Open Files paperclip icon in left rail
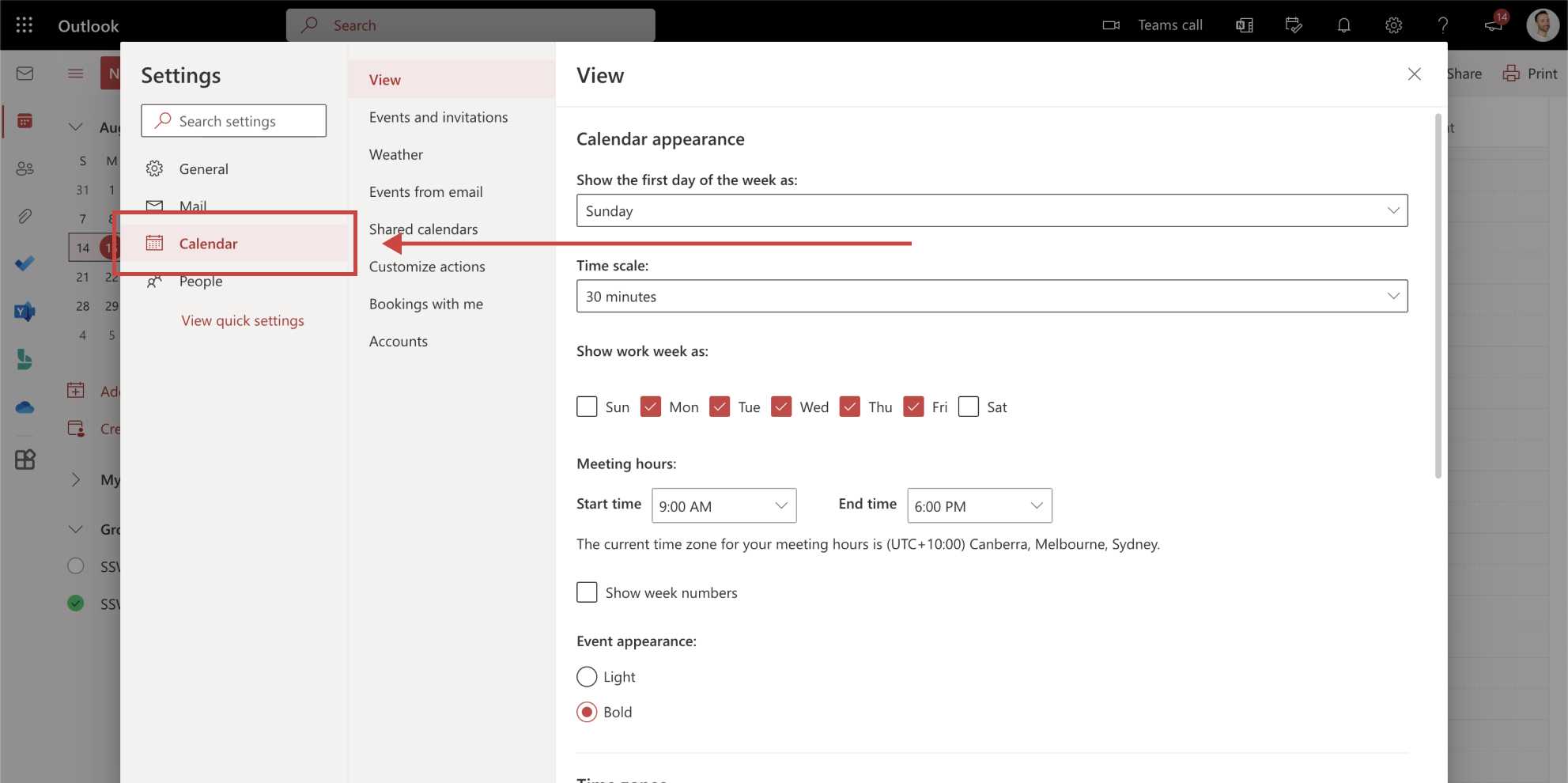Image resolution: width=1568 pixels, height=783 pixels. coord(25,216)
